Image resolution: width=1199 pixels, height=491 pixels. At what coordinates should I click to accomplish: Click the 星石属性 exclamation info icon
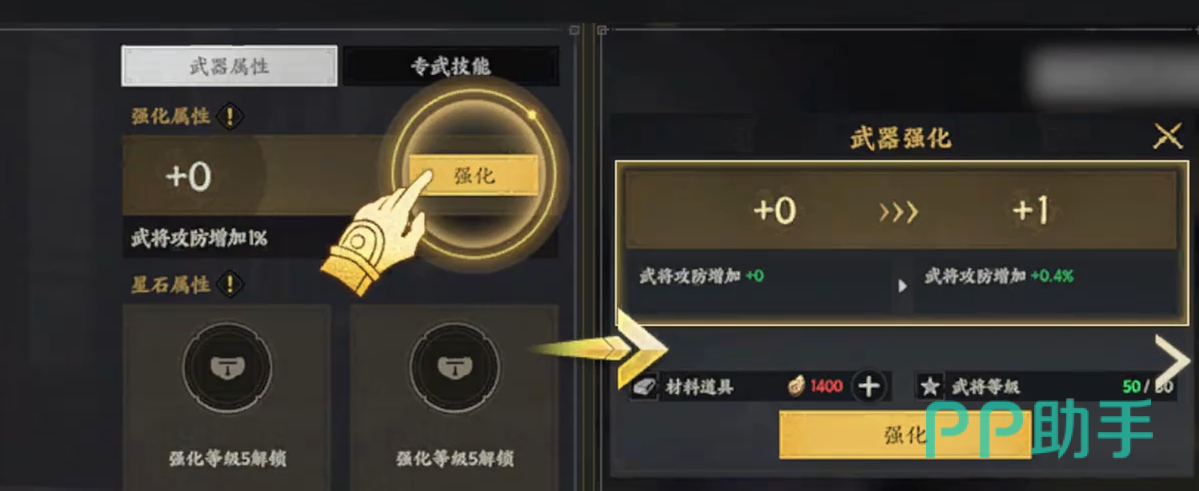click(x=229, y=285)
